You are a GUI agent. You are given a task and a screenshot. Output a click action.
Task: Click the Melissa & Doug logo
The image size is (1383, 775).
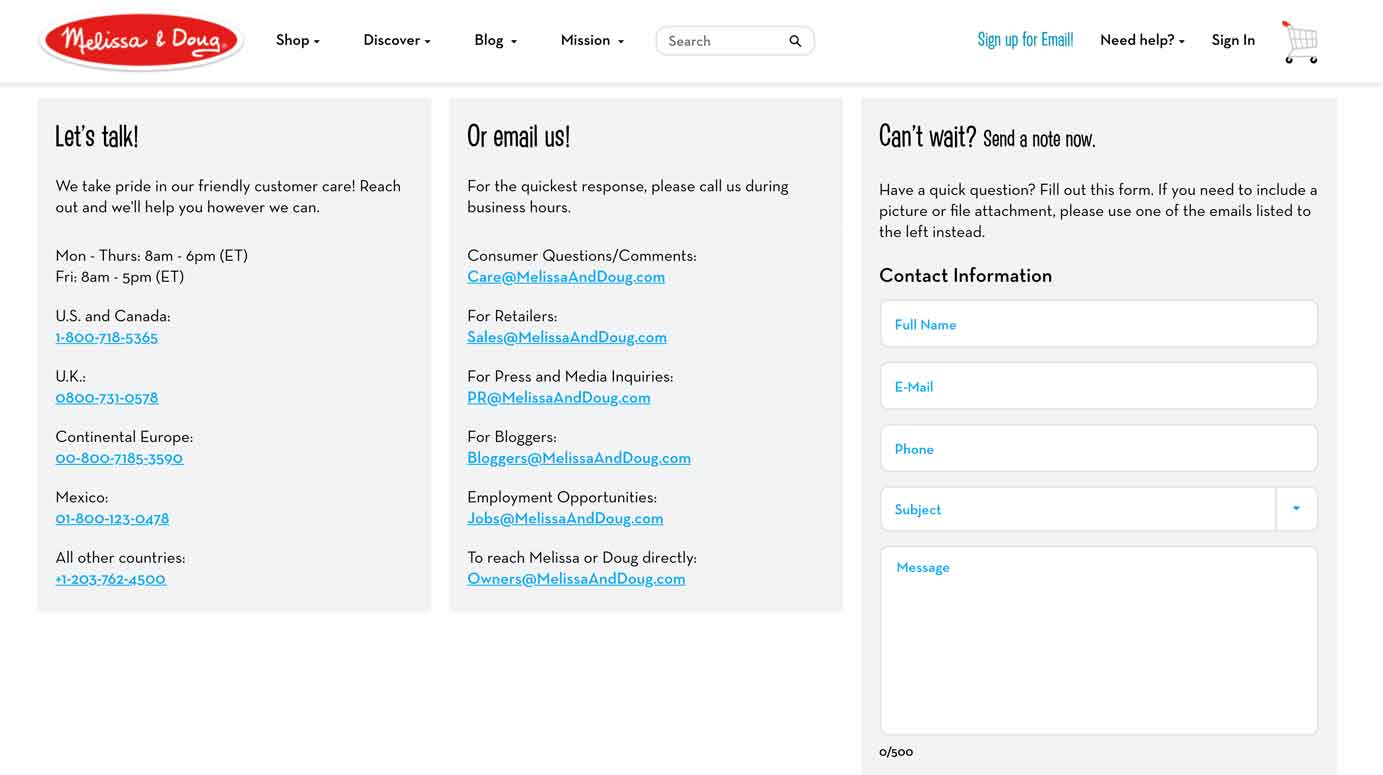(141, 41)
